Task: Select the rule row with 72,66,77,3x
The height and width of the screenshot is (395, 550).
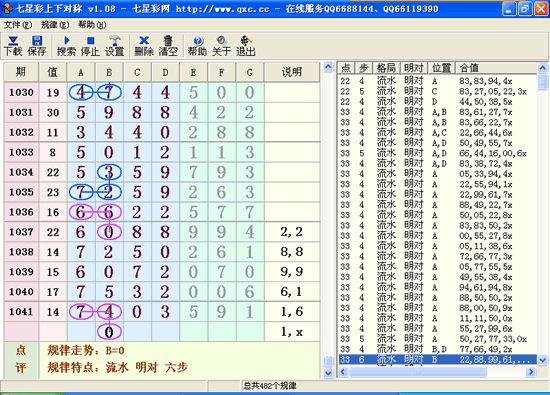Action: (x=437, y=256)
